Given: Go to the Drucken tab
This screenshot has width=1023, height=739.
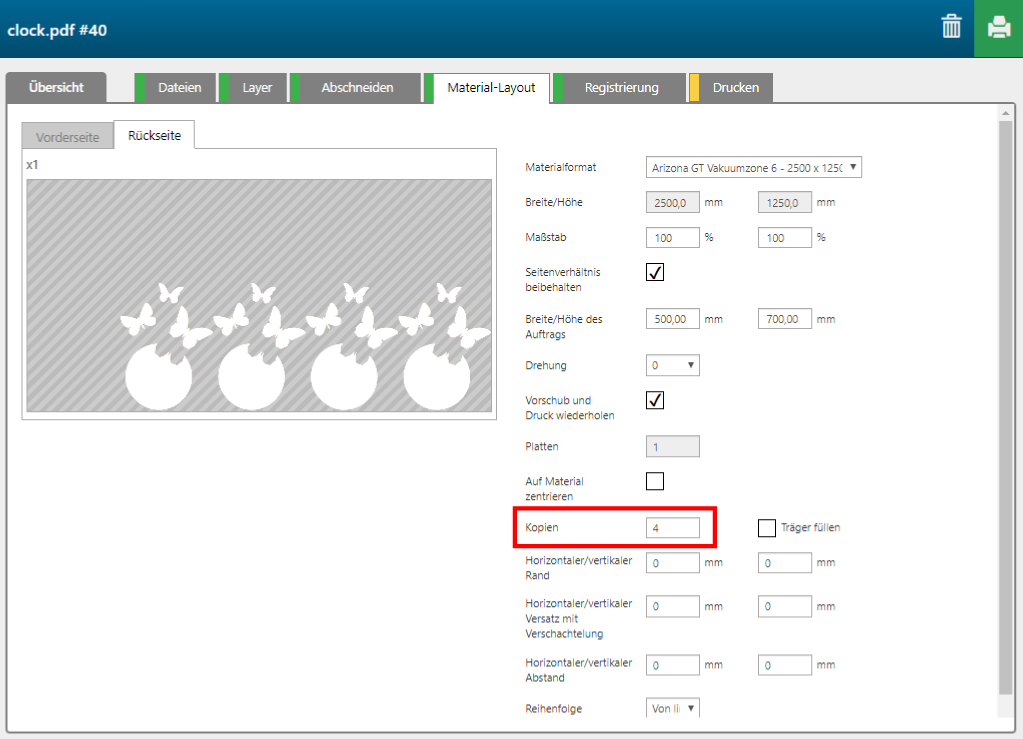Looking at the screenshot, I should pos(735,88).
